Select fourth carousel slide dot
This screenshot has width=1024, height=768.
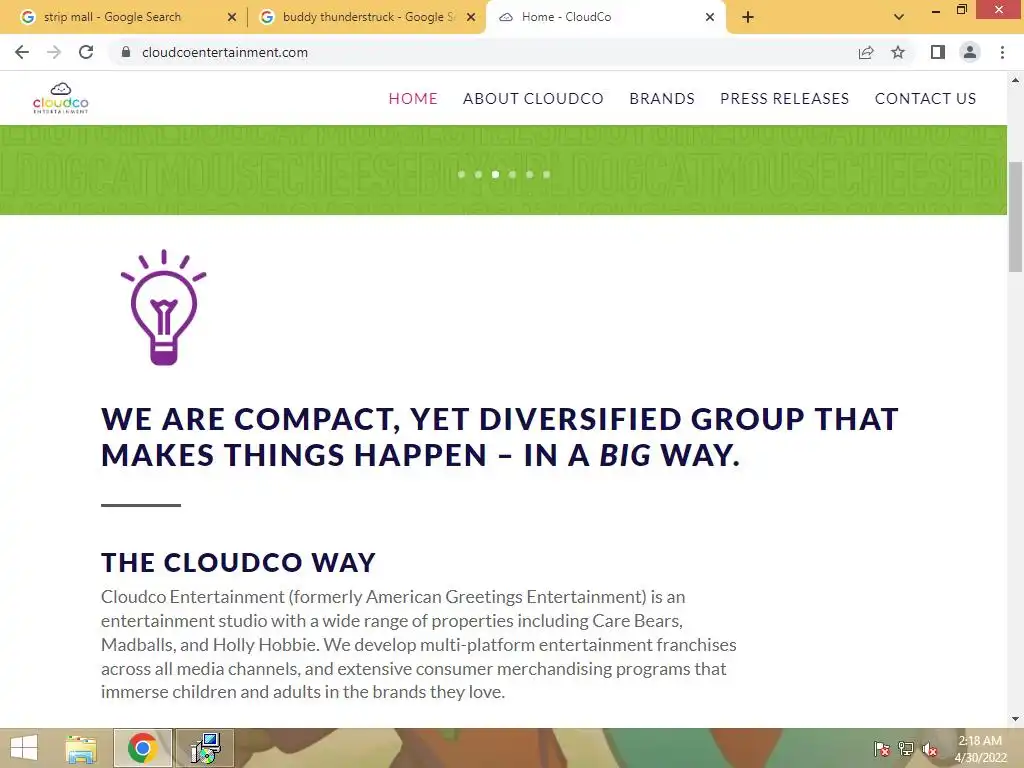point(513,174)
